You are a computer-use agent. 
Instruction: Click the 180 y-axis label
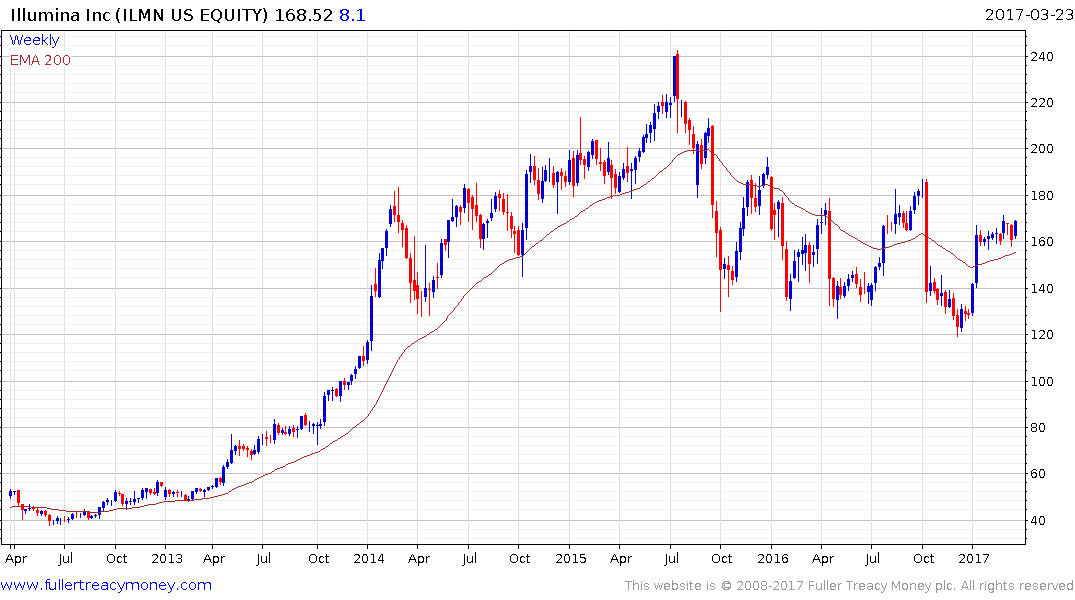click(x=1042, y=195)
